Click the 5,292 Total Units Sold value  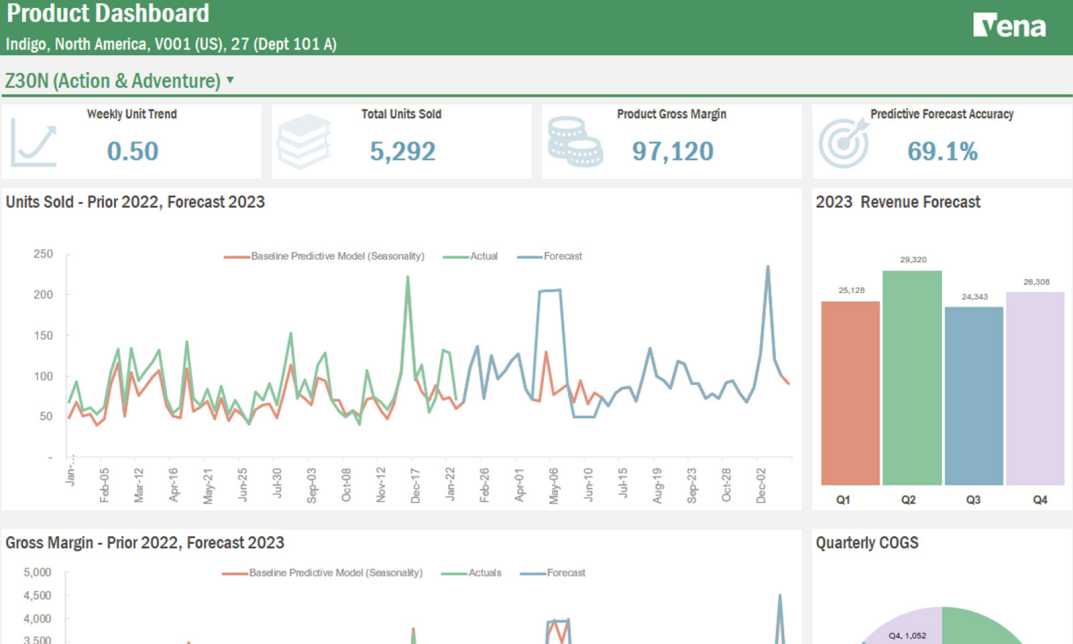coord(402,151)
